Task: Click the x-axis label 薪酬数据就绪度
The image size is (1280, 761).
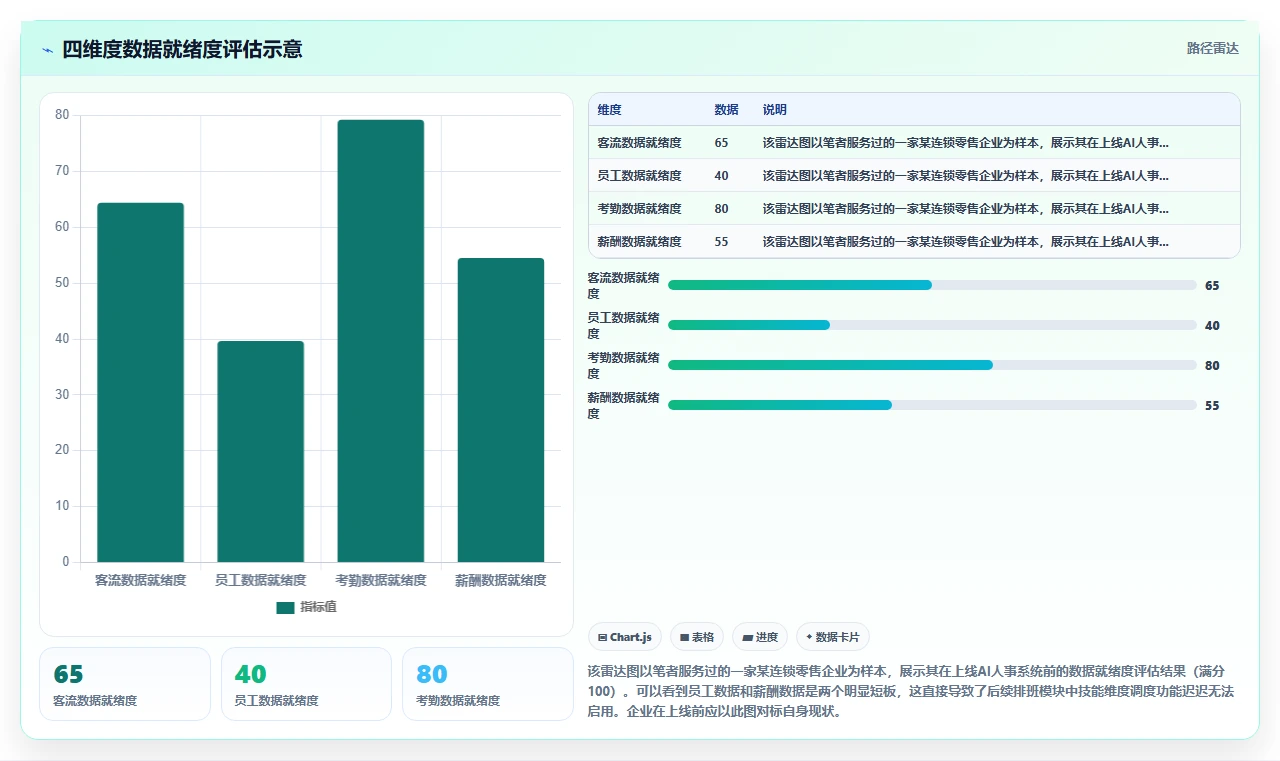Action: 501,580
